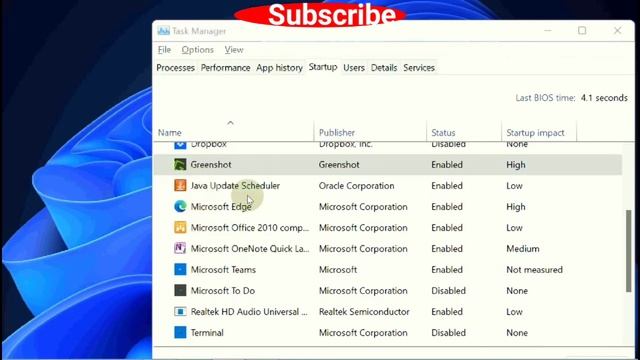The width and height of the screenshot is (640, 360).
Task: Click the vertical scrollbar thumb in startup list
Action: [x=628, y=251]
